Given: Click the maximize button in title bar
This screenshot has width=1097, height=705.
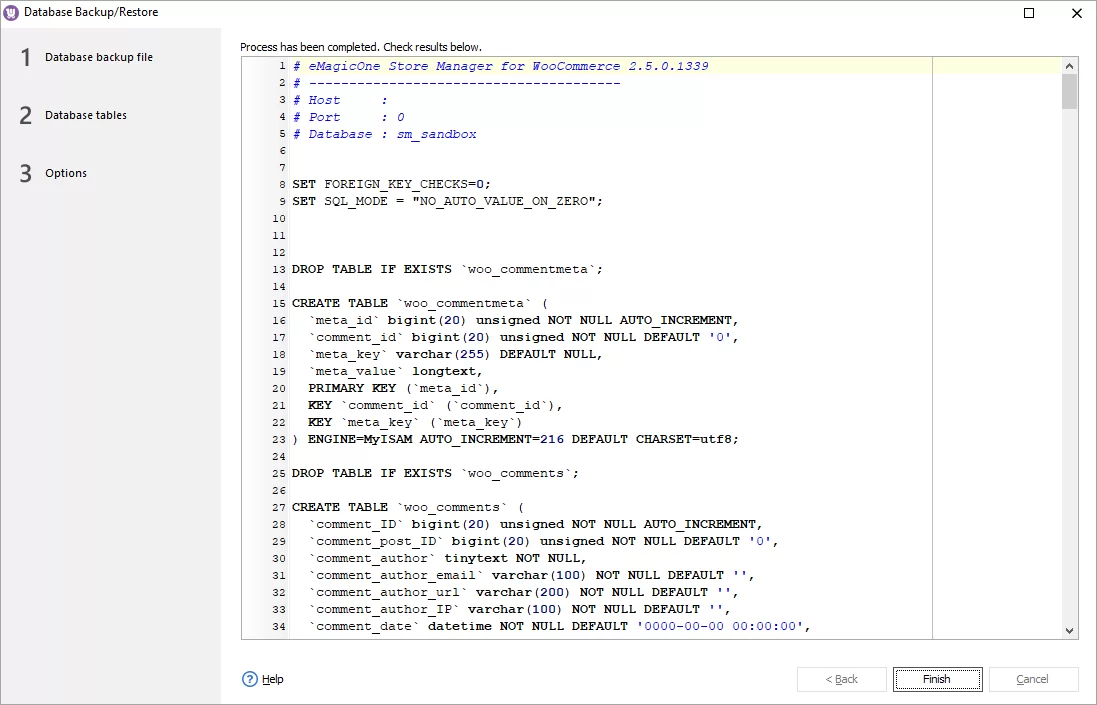Looking at the screenshot, I should point(1030,12).
